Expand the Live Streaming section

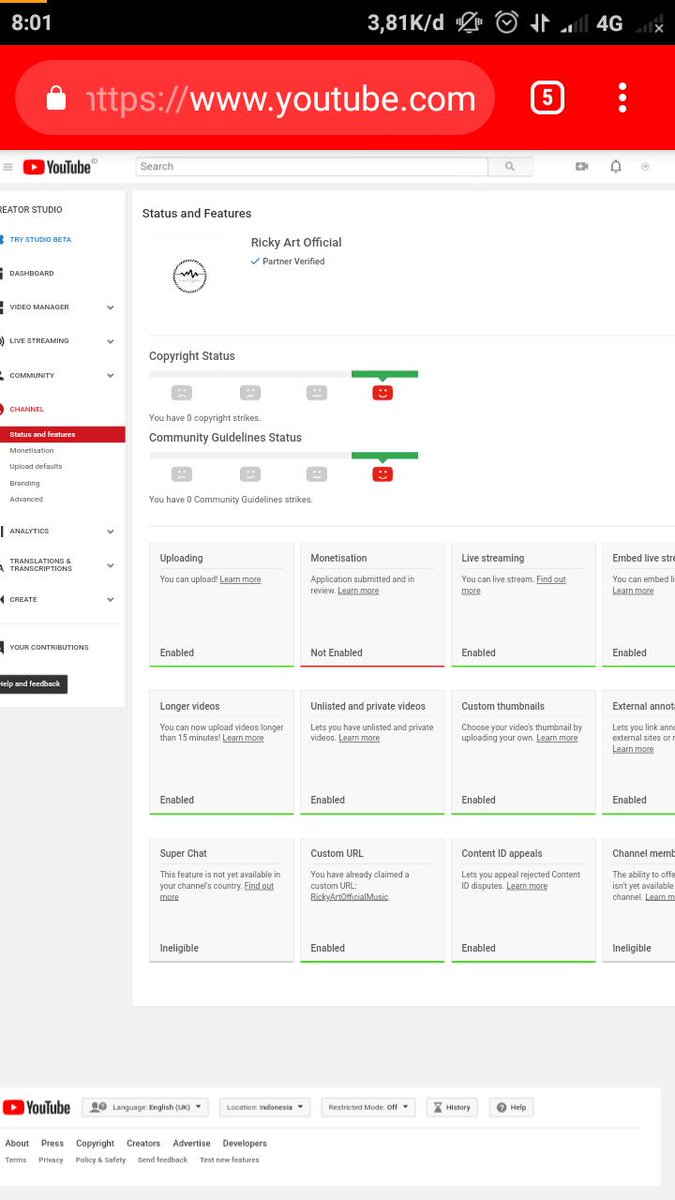[110, 342]
